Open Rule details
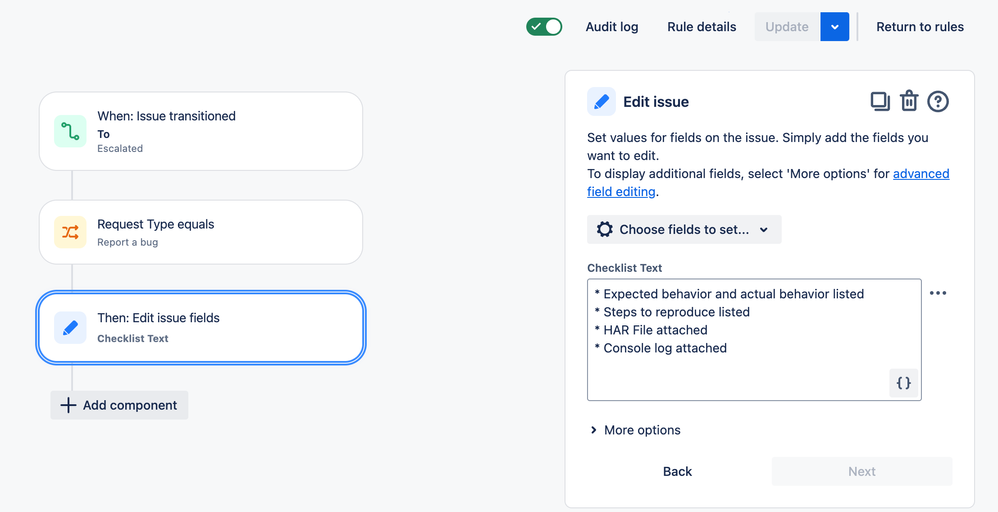This screenshot has height=512, width=998. point(701,27)
